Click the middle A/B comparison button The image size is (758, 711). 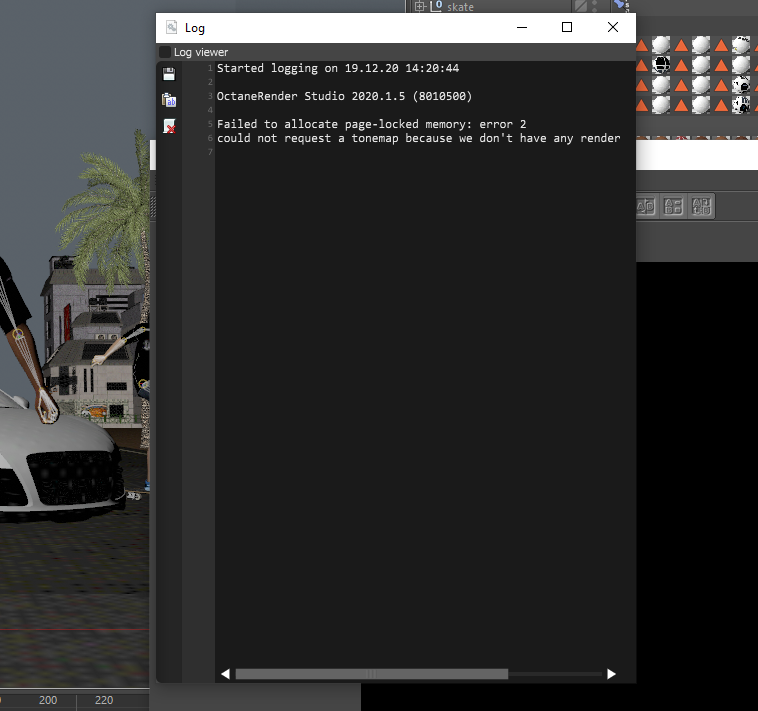coord(673,207)
